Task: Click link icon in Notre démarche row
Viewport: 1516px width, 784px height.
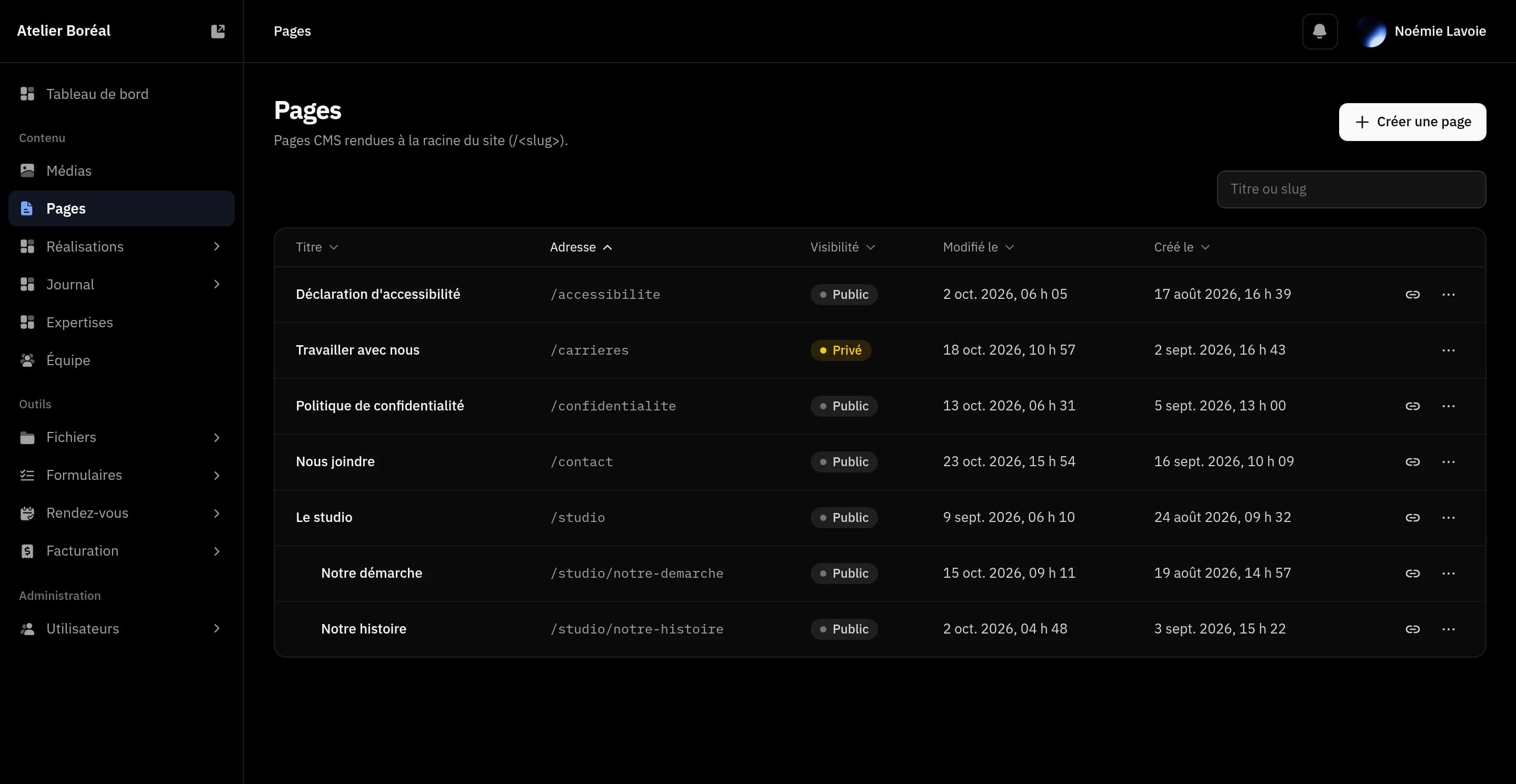Action: (1412, 574)
